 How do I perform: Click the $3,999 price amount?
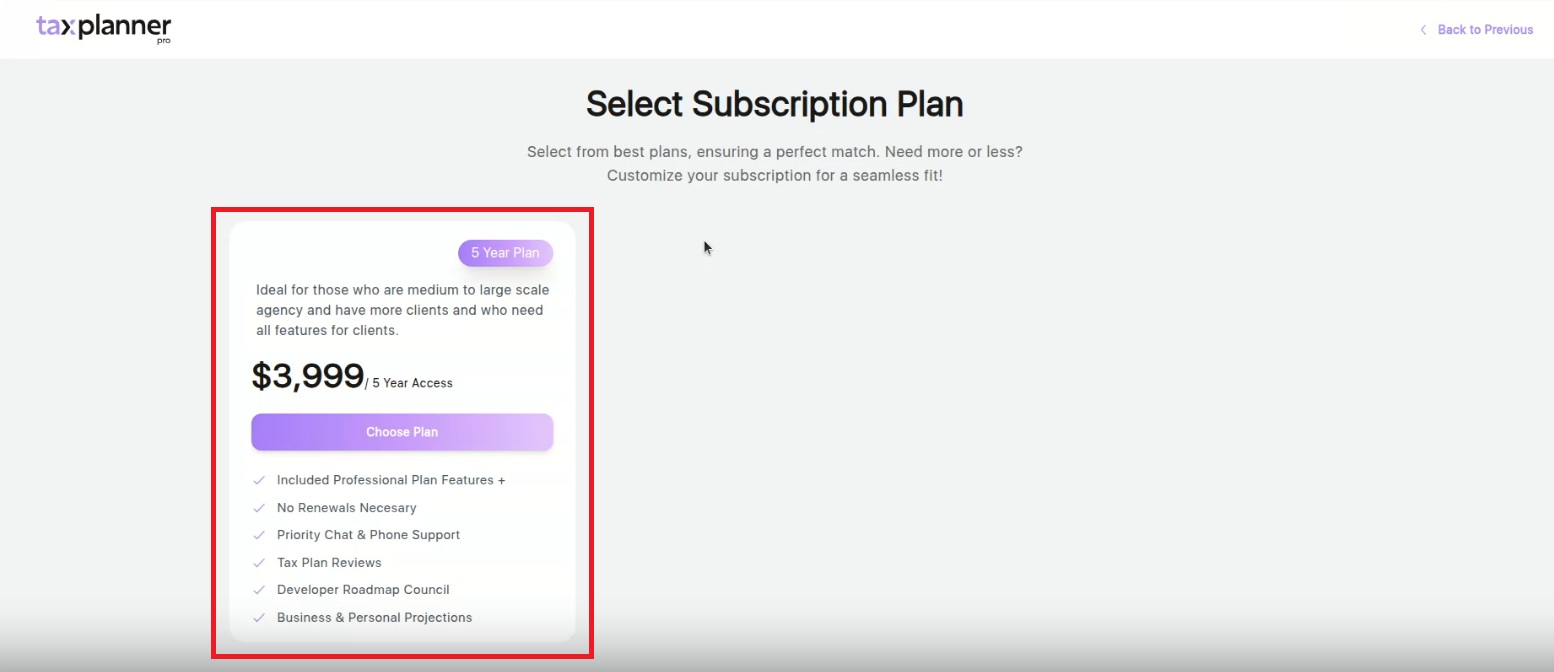[307, 376]
